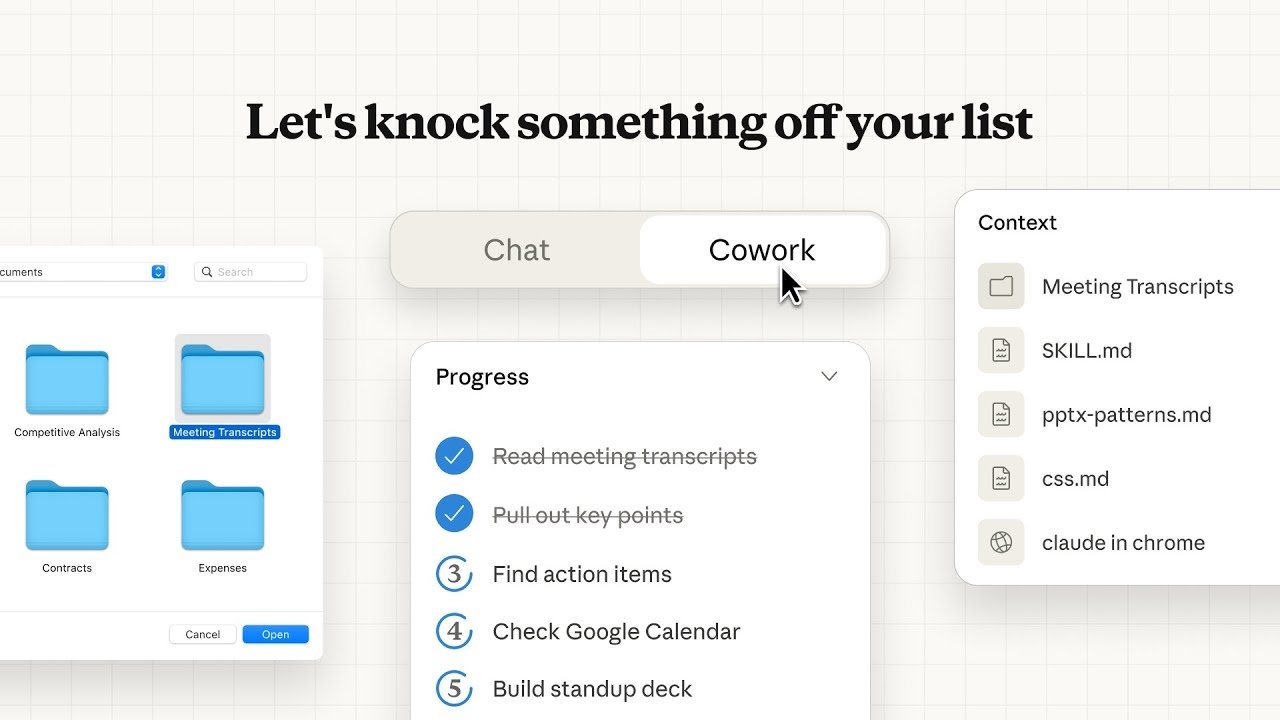
Task: Switch to the Chat tab
Action: [516, 250]
